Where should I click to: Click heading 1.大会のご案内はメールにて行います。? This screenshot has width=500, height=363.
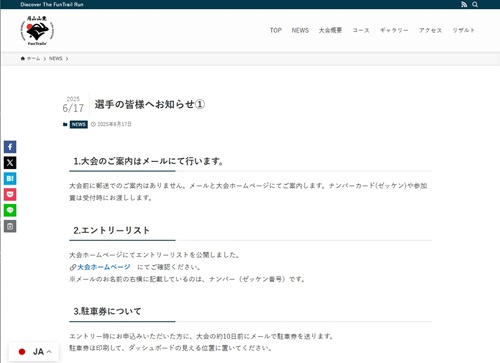click(x=148, y=161)
